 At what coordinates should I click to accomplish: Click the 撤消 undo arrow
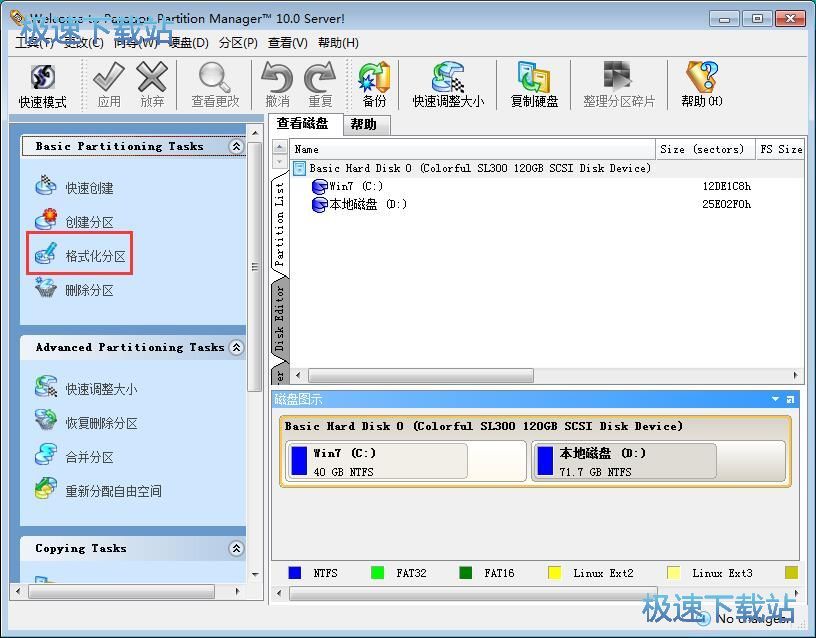pos(277,85)
